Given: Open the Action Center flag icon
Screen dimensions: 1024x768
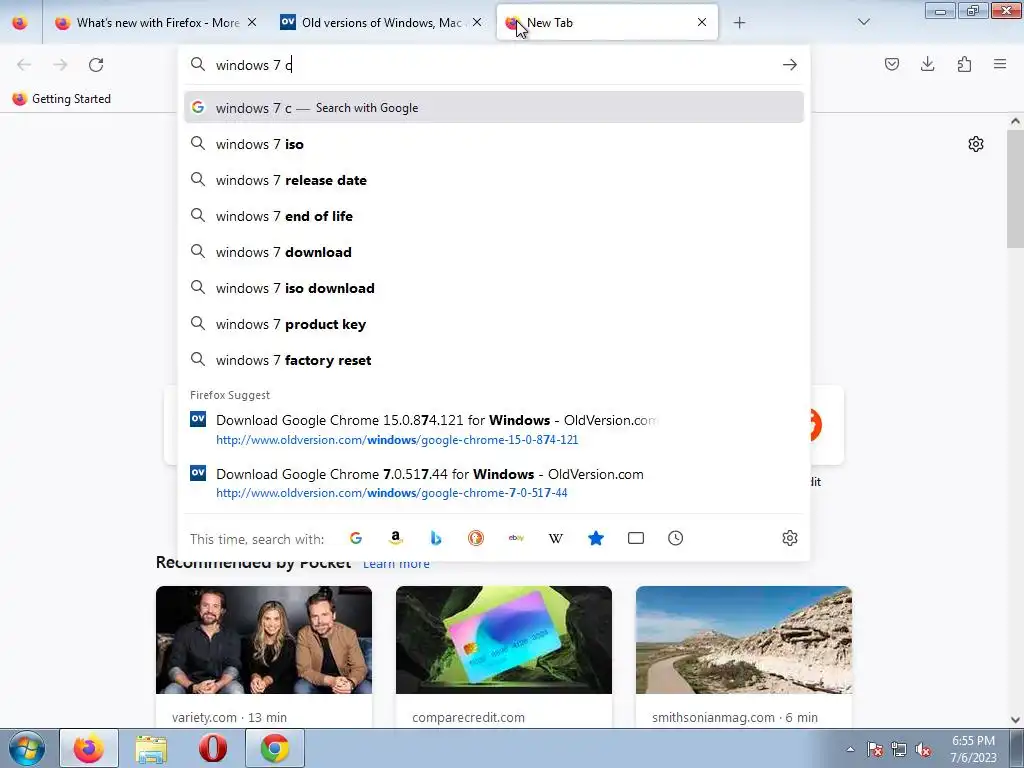Looking at the screenshot, I should click(x=875, y=750).
